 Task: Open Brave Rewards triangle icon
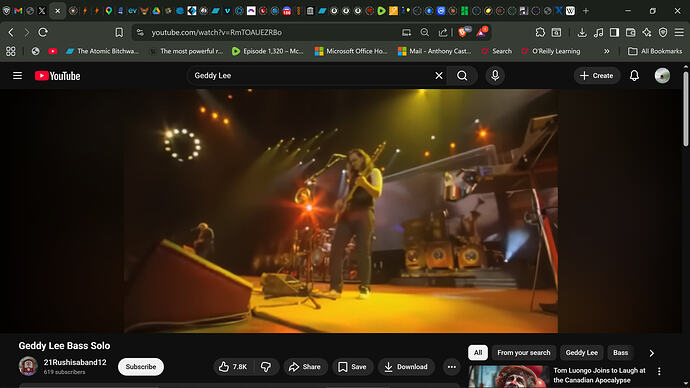(x=481, y=32)
